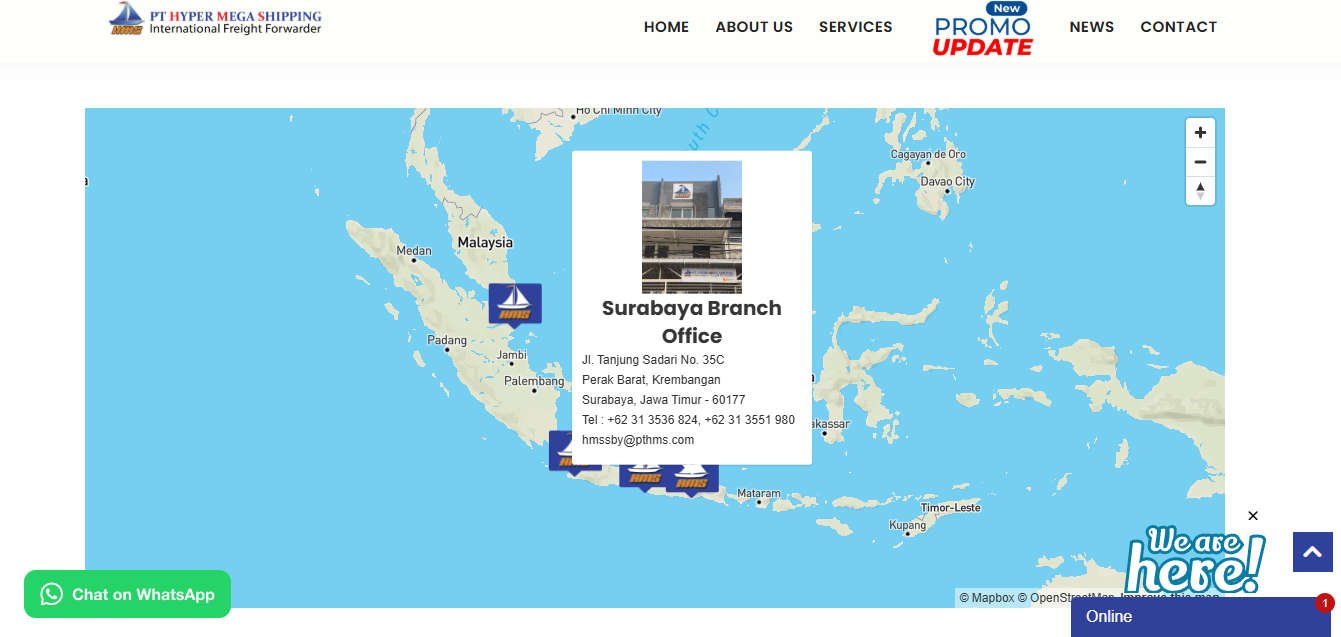
Task: Start Chat on WhatsApp
Action: [x=127, y=594]
